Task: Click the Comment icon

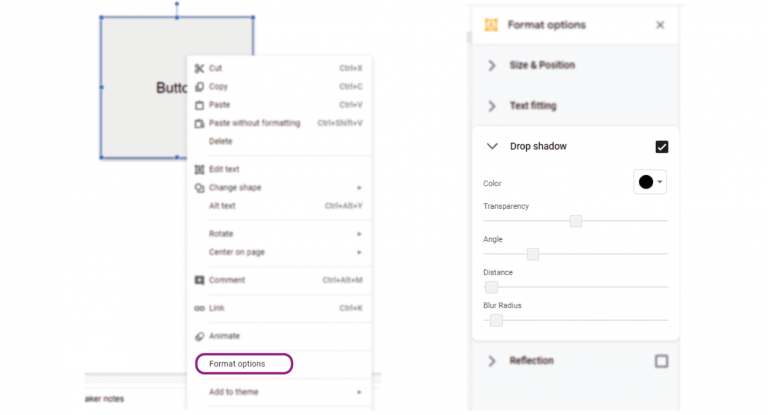Action: pos(199,280)
